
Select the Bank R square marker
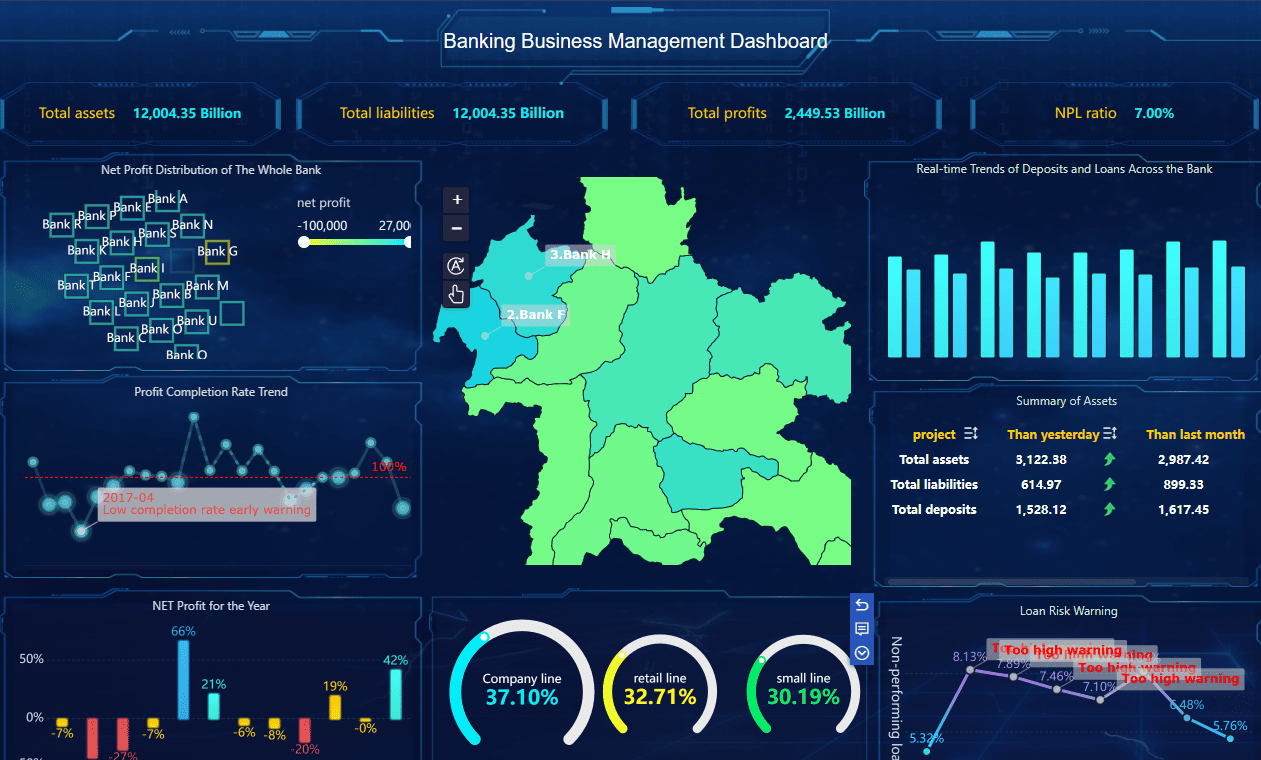(x=61, y=225)
